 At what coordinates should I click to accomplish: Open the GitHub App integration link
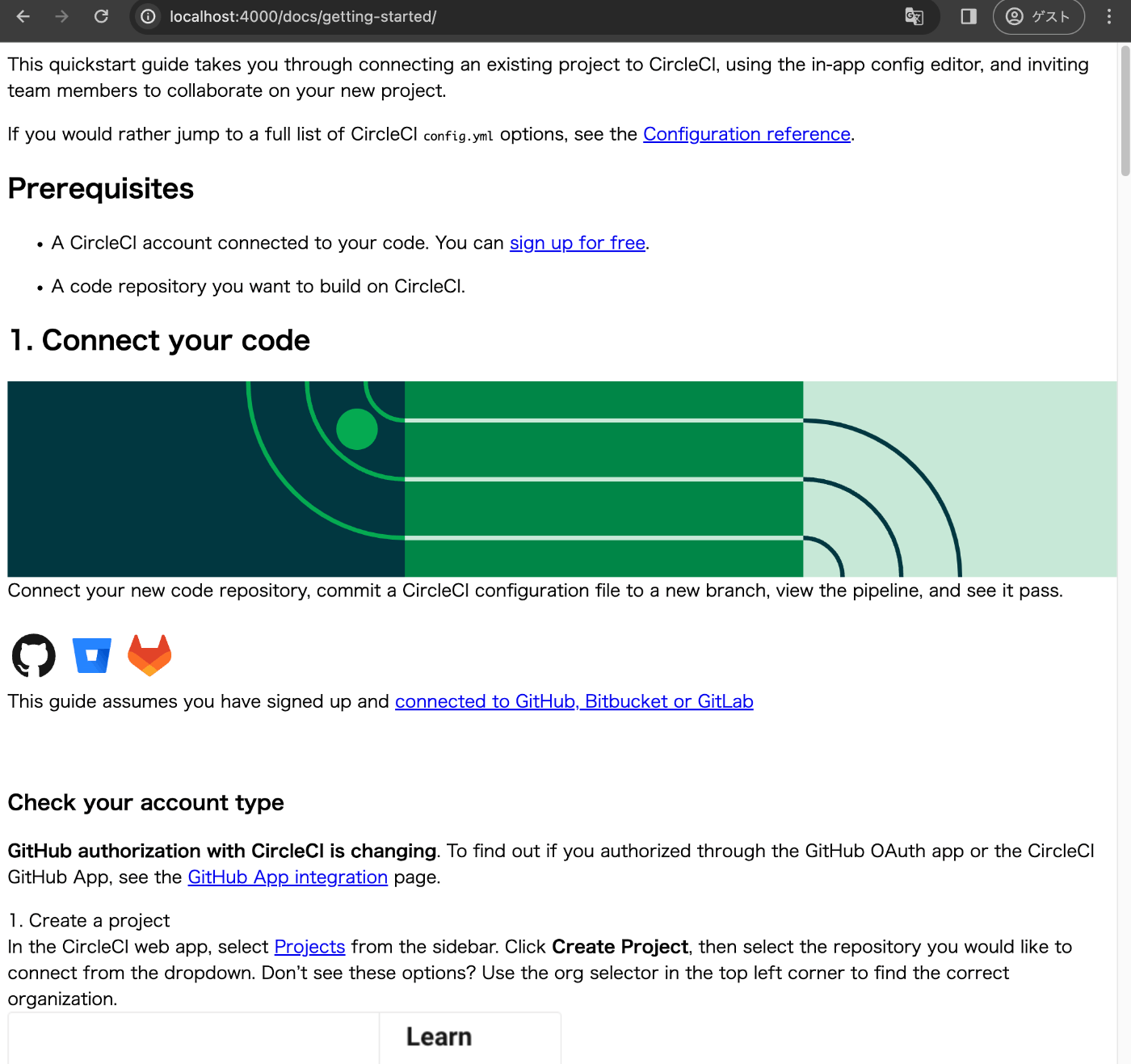[288, 877]
